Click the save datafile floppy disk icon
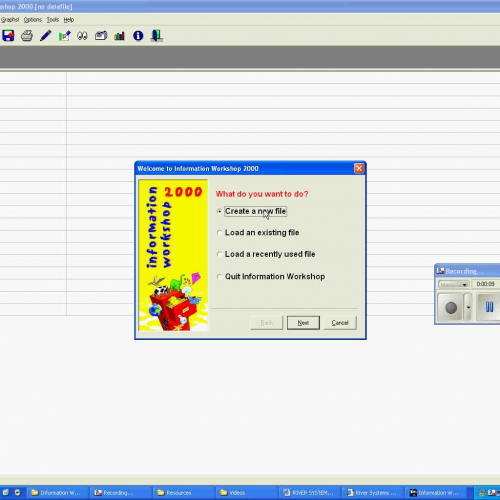 coord(8,35)
